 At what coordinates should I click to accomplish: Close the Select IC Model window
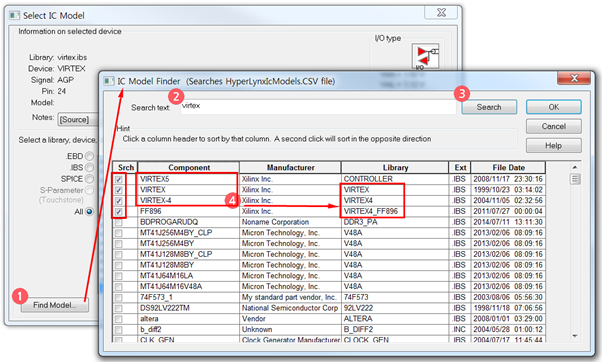[441, 13]
